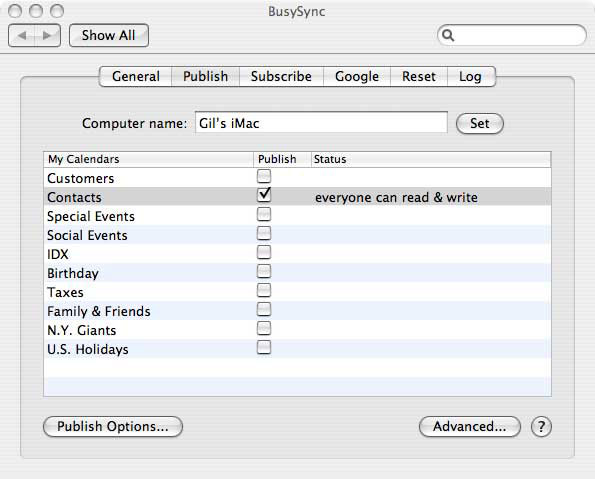
Task: Open the Reset tab
Action: (419, 76)
